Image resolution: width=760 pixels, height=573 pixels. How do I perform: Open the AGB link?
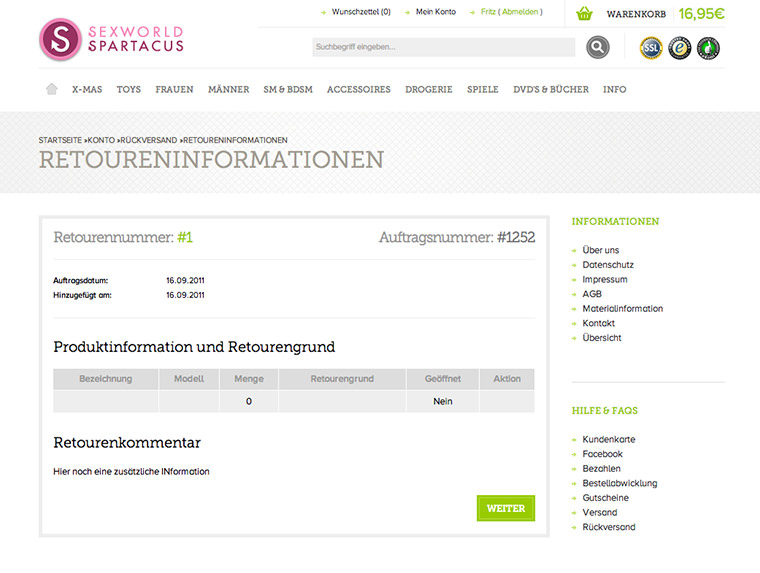coord(592,294)
